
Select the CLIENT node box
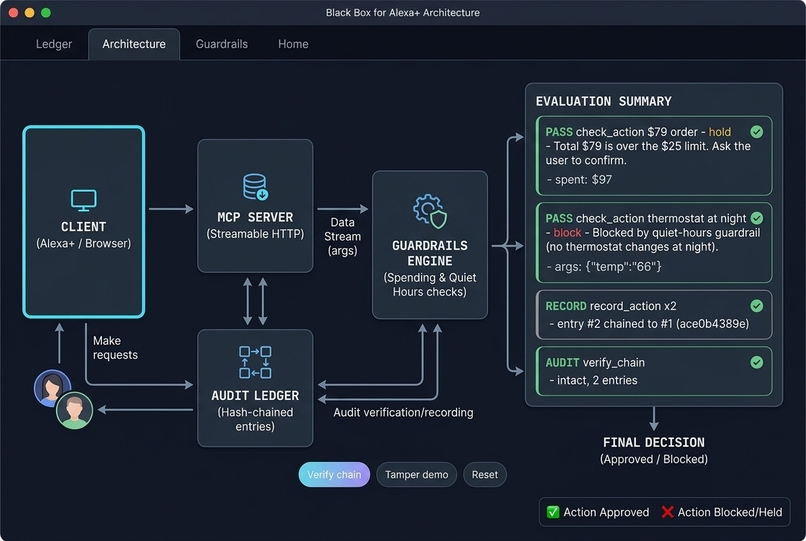click(84, 222)
